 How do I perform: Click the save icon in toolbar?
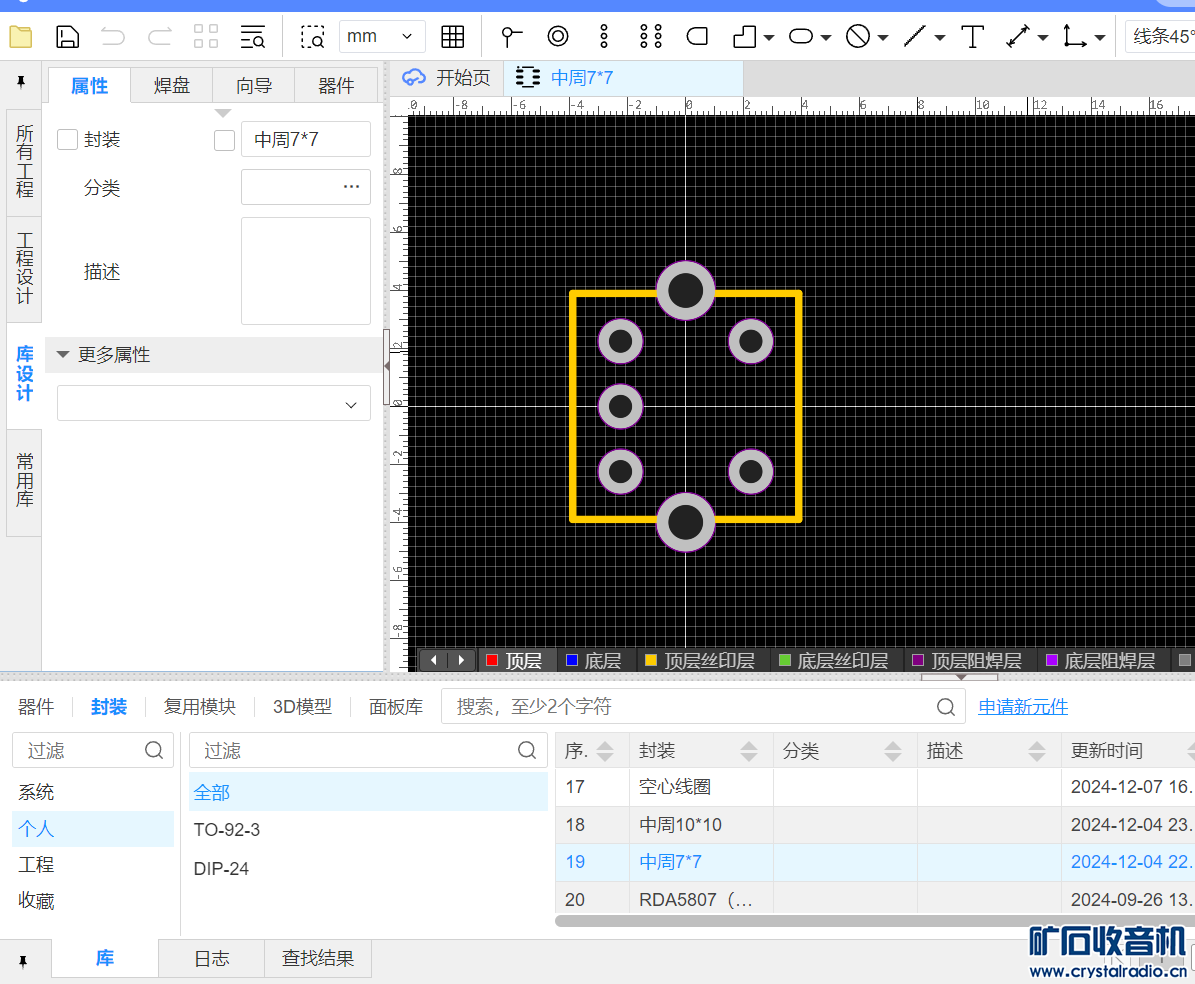pyautogui.click(x=67, y=37)
